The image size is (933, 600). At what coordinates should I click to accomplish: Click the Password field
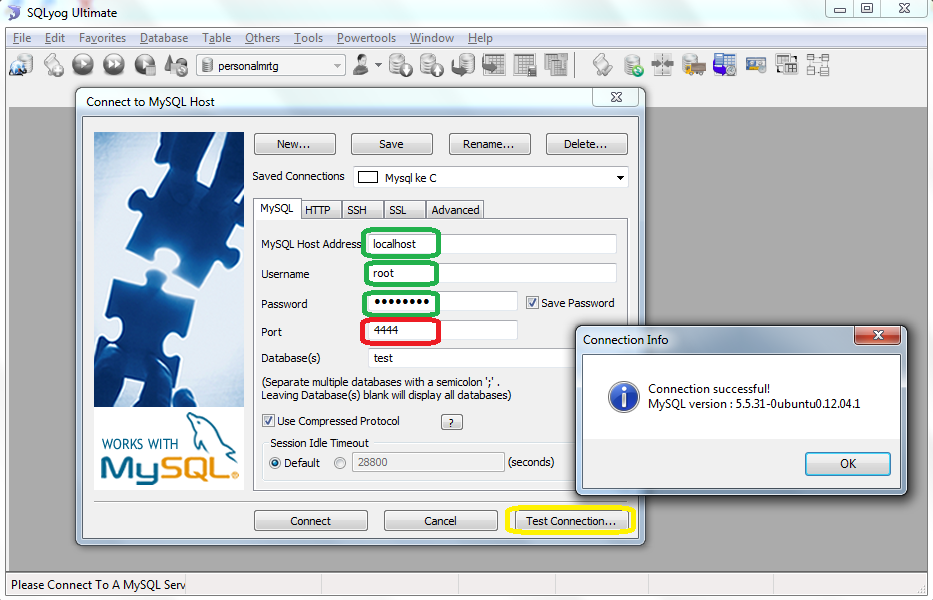443,301
